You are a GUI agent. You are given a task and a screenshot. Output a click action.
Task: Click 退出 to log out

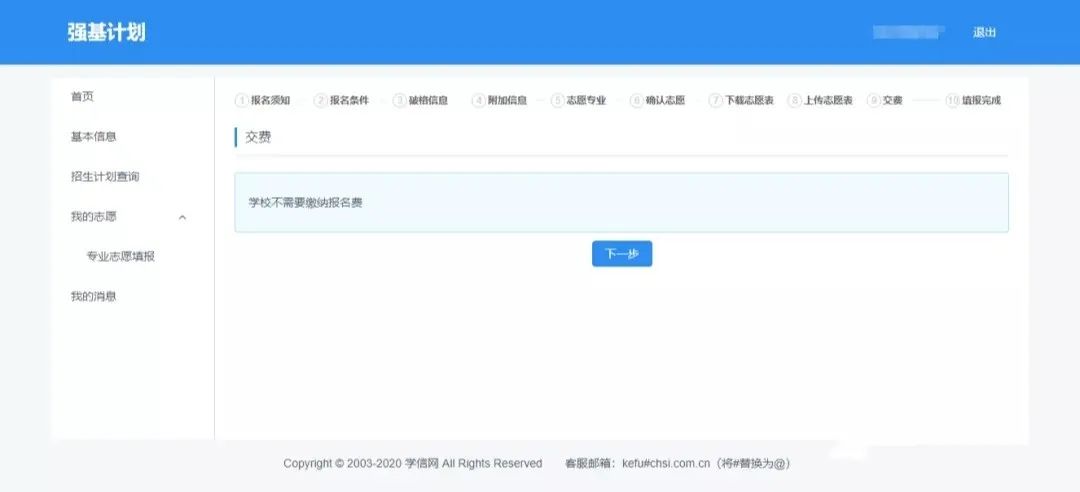pos(984,33)
